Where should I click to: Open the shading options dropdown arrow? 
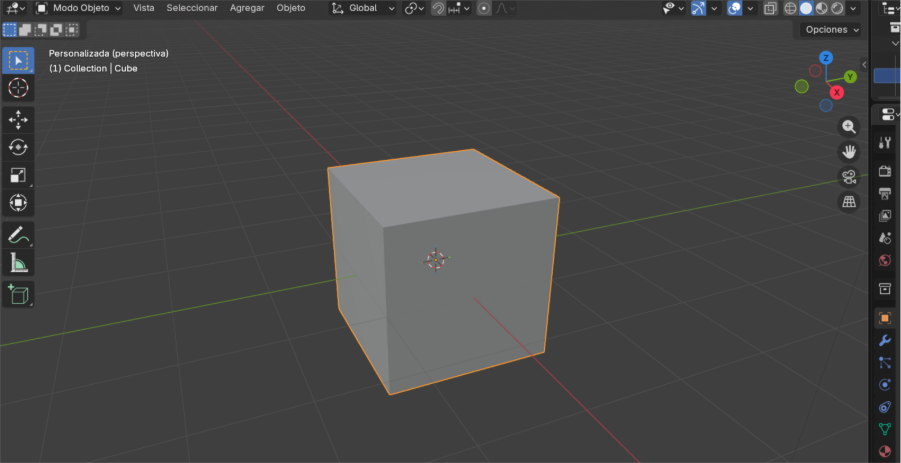pyautogui.click(x=853, y=8)
